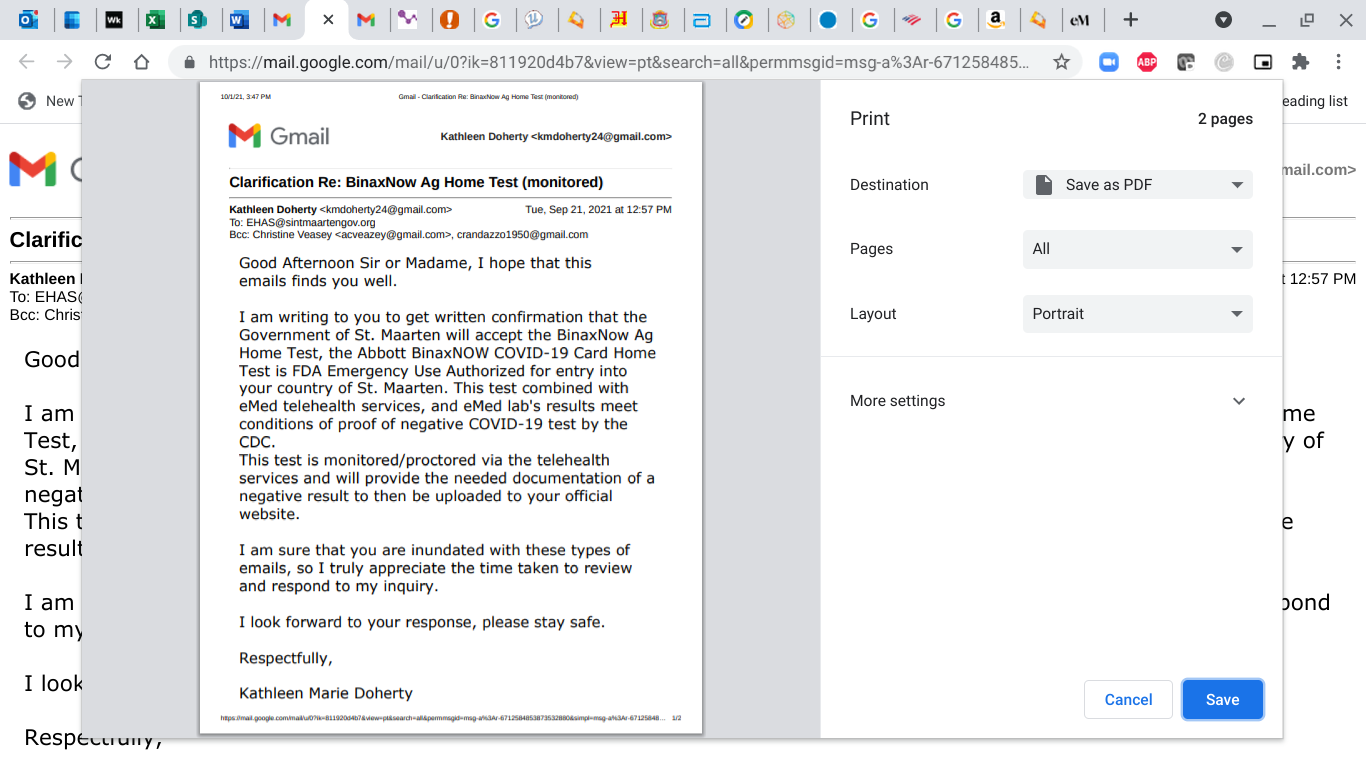Click the subject line in print preview

[x=416, y=183]
